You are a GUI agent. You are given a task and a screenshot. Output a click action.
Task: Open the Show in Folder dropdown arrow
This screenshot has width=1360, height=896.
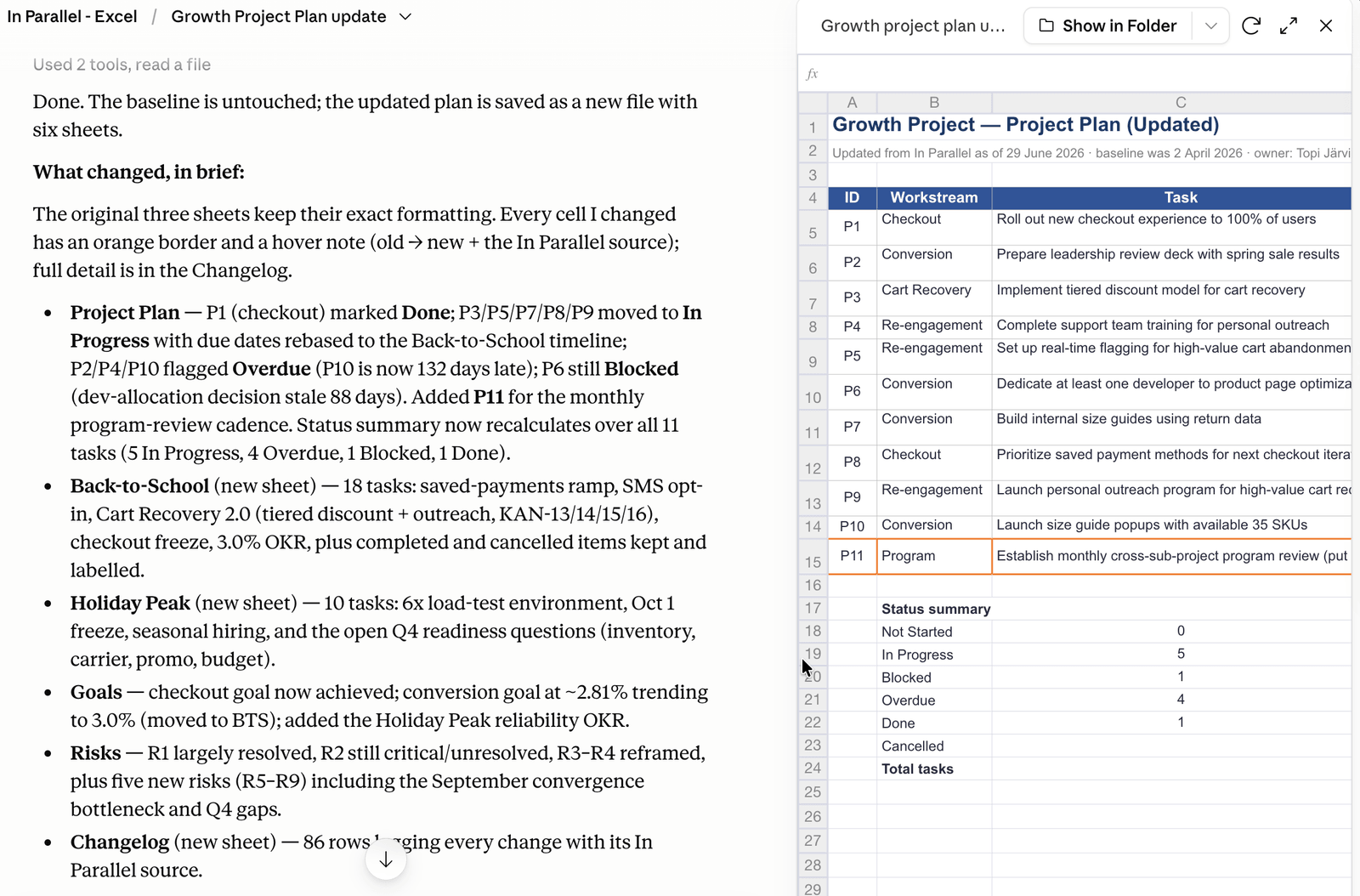[x=1211, y=26]
